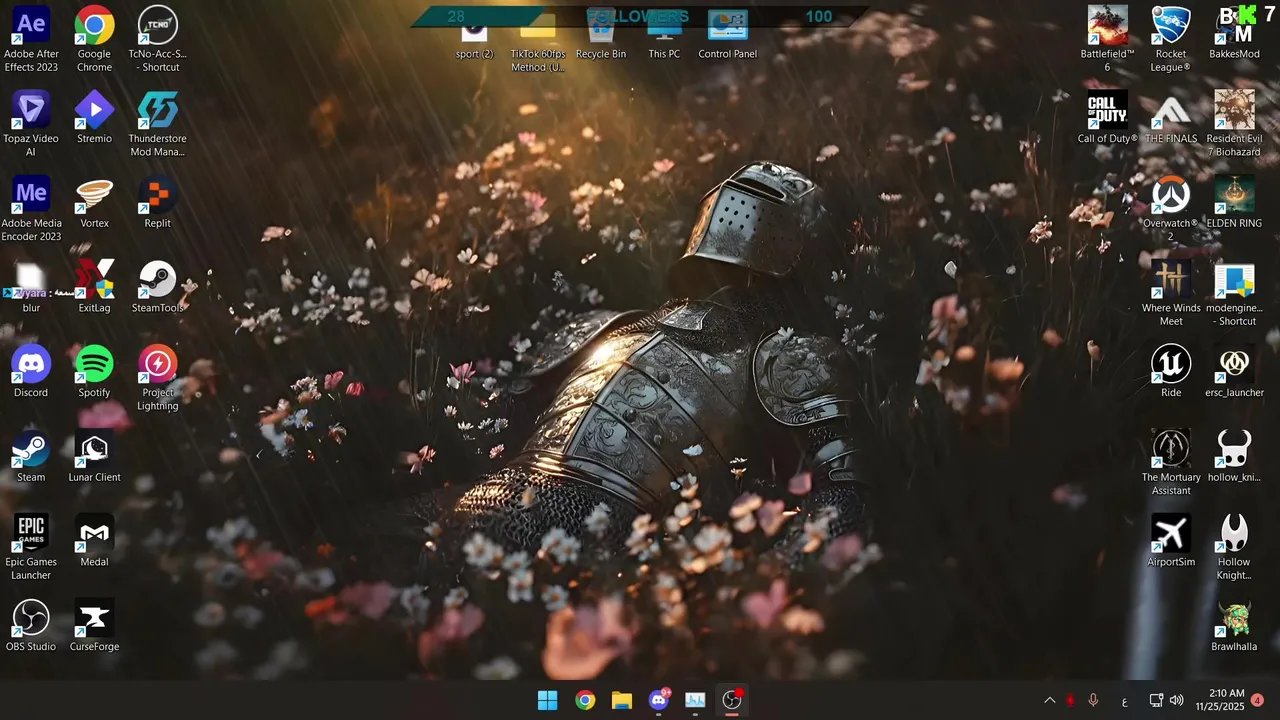Click the gray microphone tray icon
The image size is (1280, 720).
[1093, 701]
